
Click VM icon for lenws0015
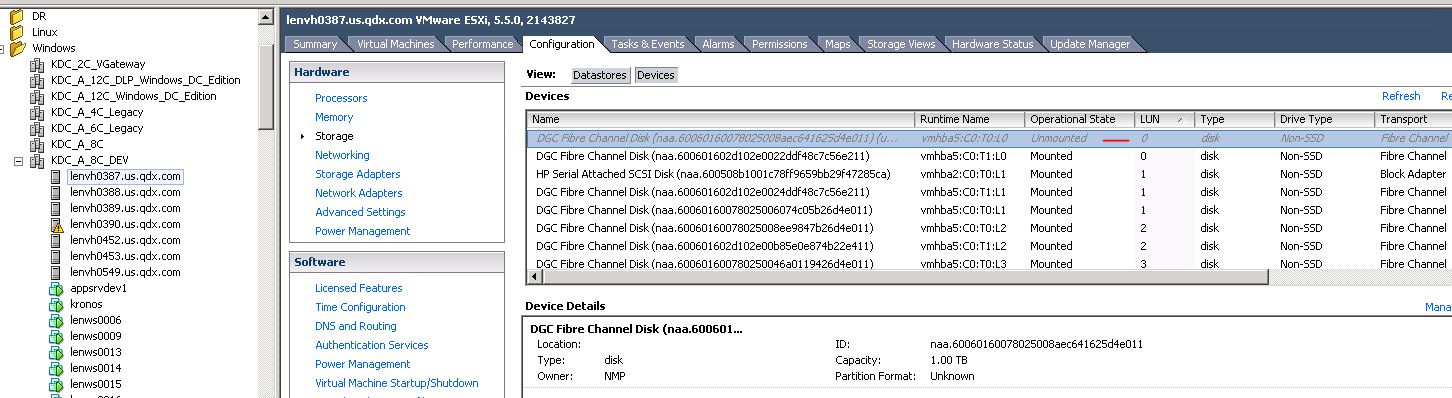[x=57, y=384]
